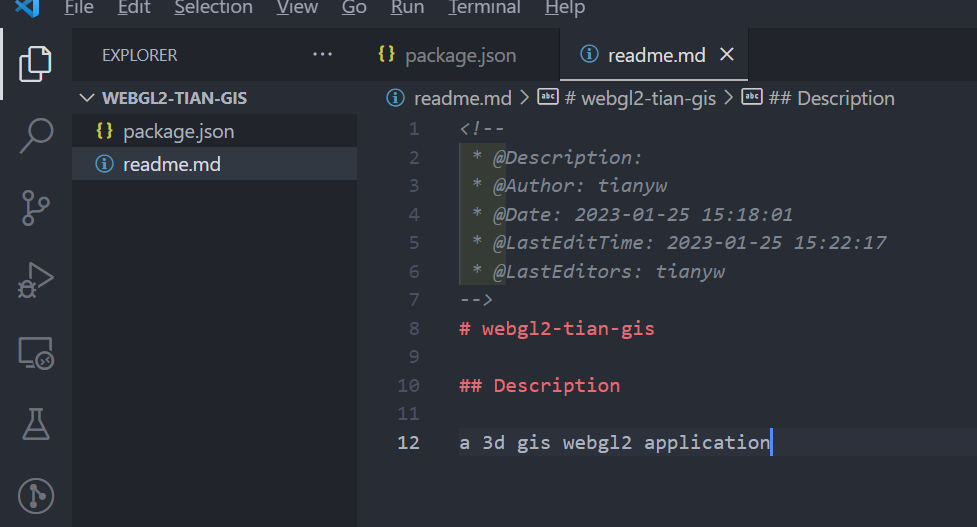Click the symbol icon beside '## Description' breadcrumb
This screenshot has height=527, width=977.
pos(751,97)
